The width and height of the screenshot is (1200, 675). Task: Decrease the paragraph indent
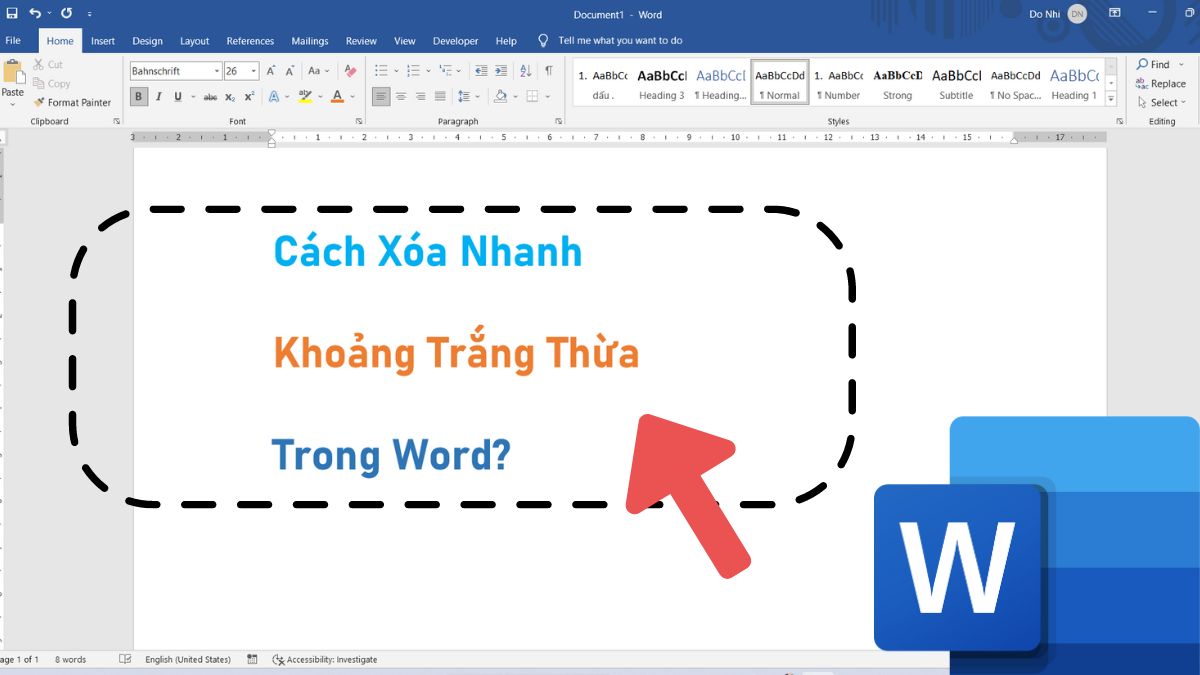point(482,71)
